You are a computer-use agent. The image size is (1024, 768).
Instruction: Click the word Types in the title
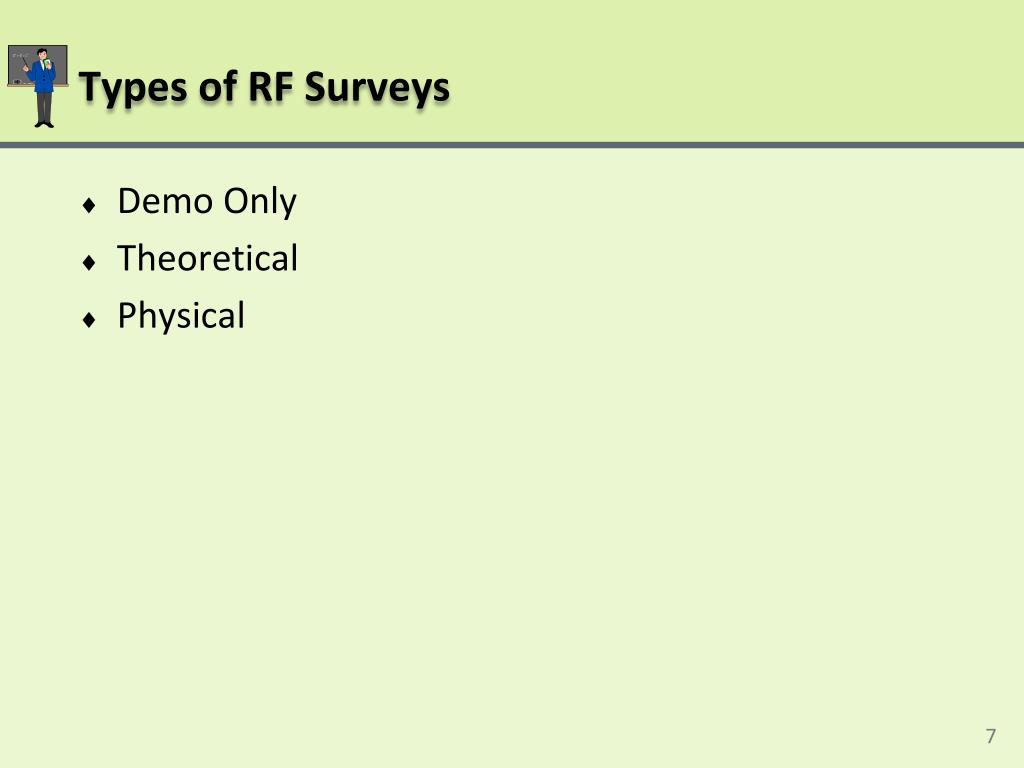coord(133,88)
